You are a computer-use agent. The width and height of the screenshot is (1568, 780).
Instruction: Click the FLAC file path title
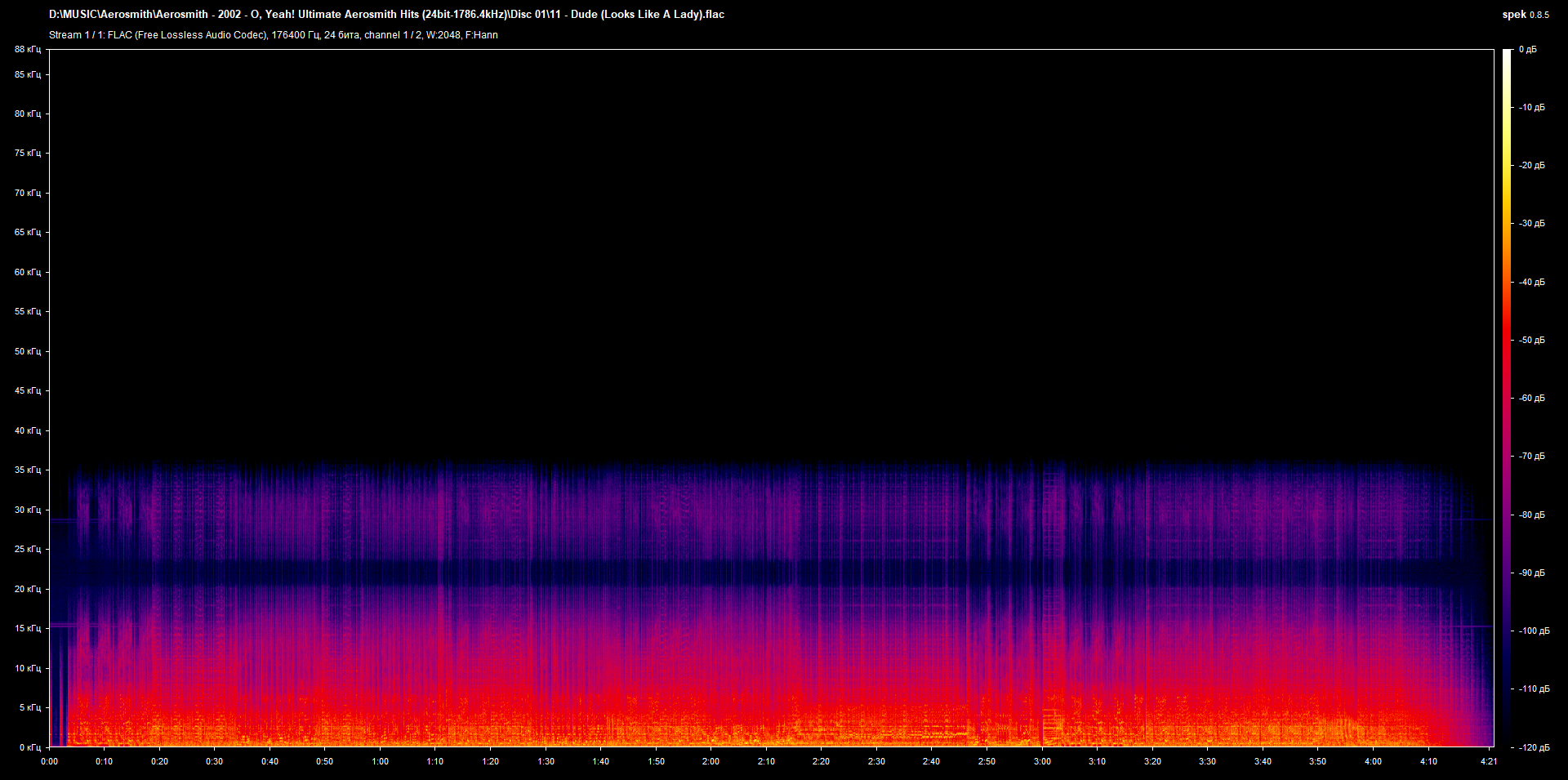(386, 15)
